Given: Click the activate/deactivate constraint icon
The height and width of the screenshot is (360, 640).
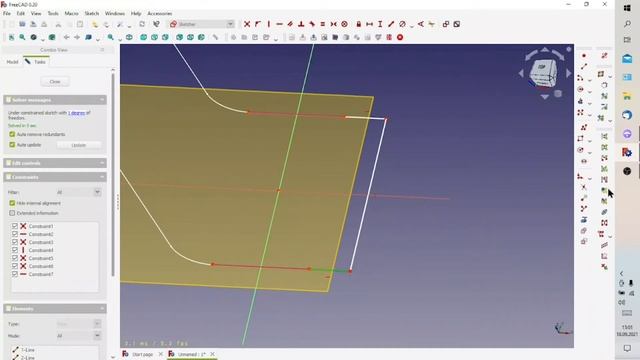Looking at the screenshot, I should pyautogui.click(x=457, y=24).
